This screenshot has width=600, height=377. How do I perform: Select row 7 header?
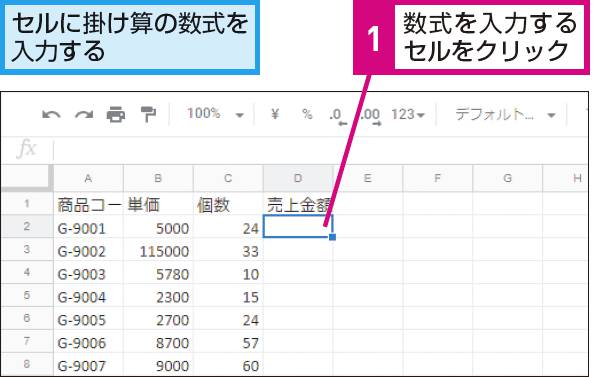click(x=27, y=341)
